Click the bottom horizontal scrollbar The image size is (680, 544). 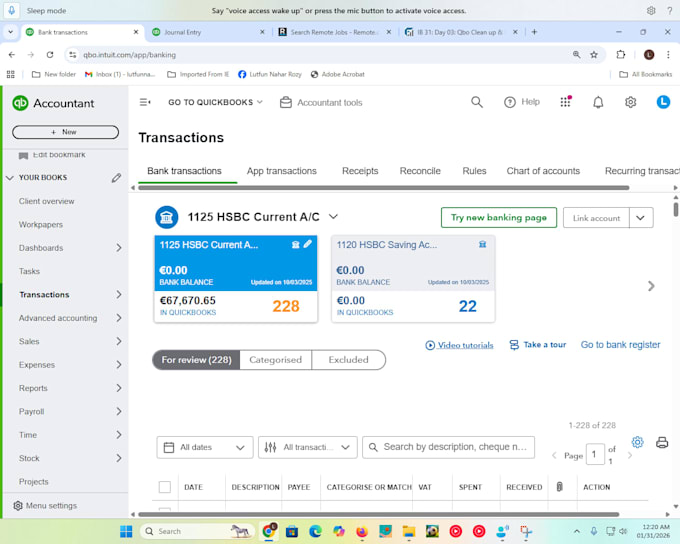click(x=378, y=515)
